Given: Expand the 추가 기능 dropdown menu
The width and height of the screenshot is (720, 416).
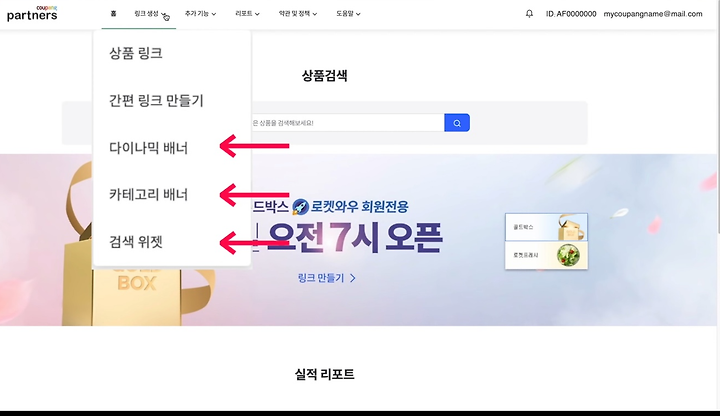Looking at the screenshot, I should [200, 14].
